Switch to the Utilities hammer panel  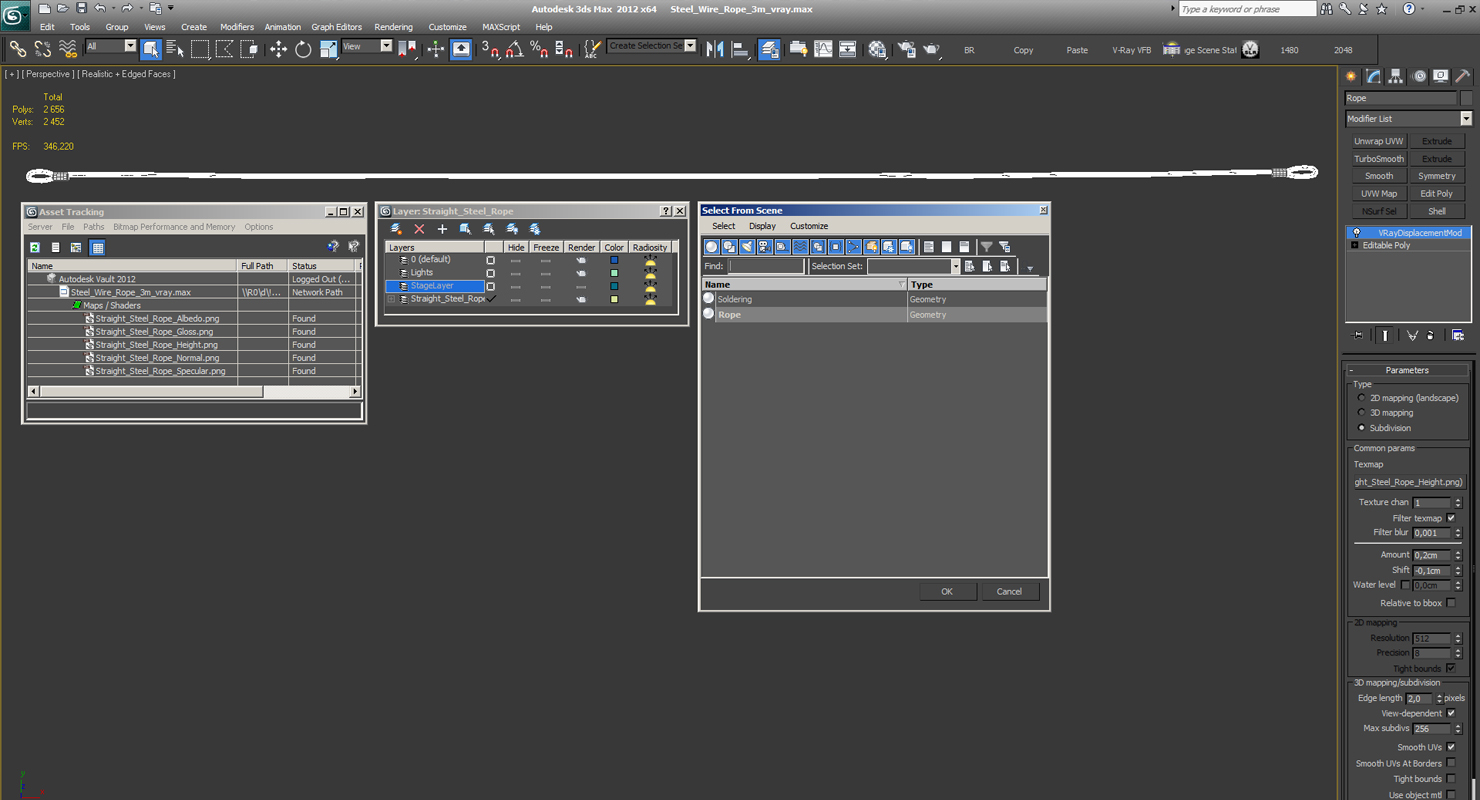point(1463,76)
